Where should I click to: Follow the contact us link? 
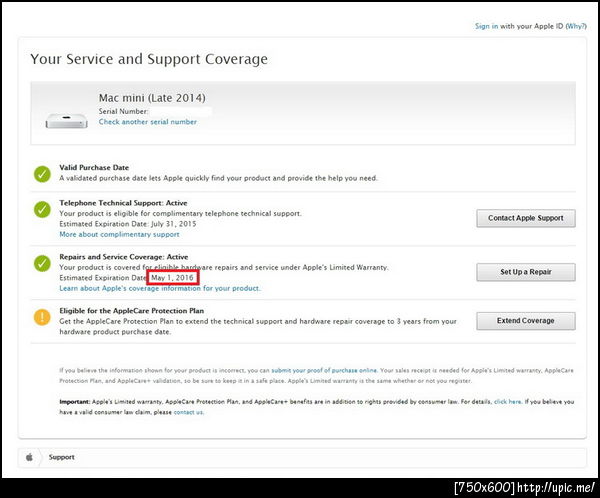[x=188, y=412]
